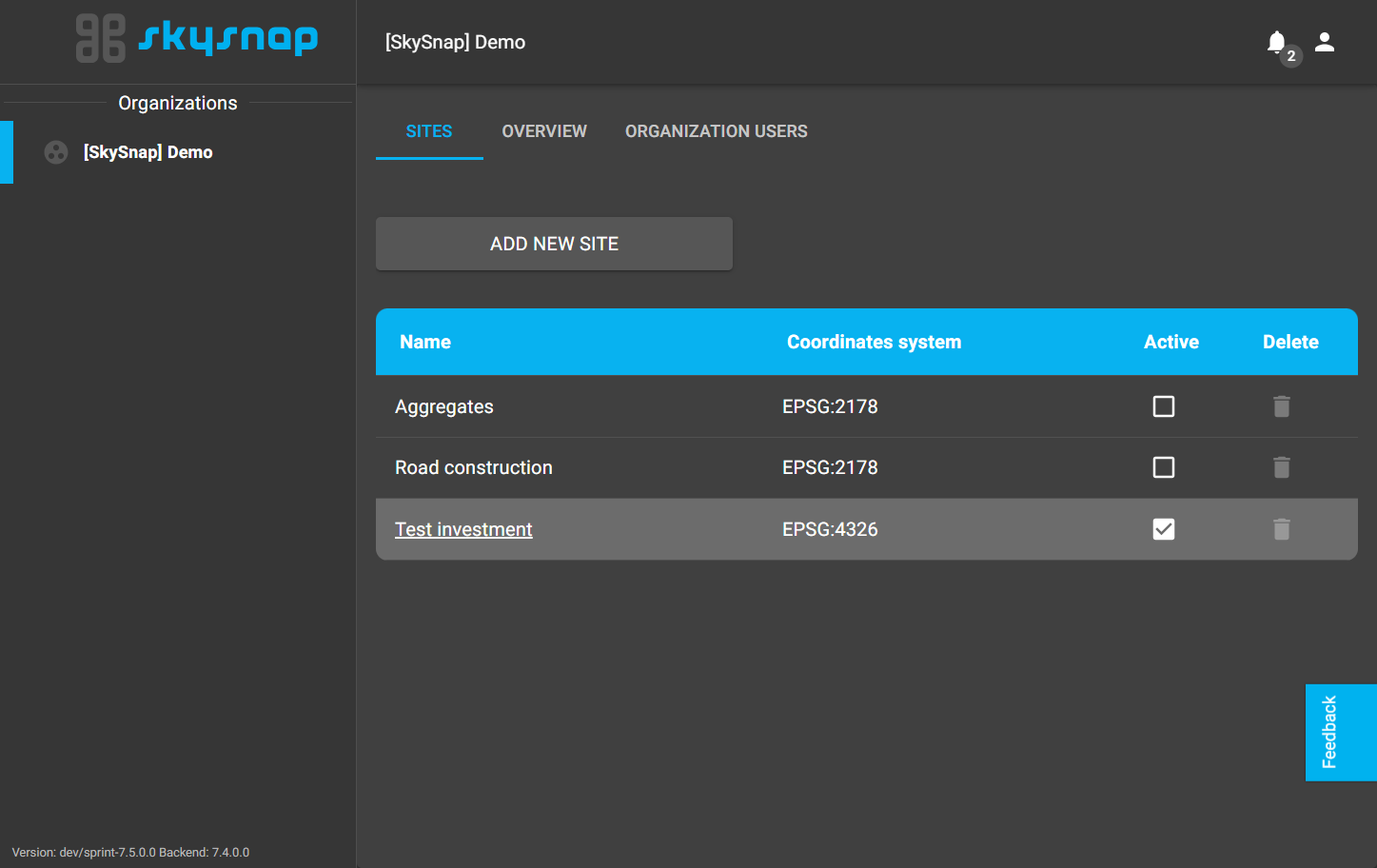This screenshot has height=868, width=1377.
Task: Select [SkySnap] Demo organization in sidebar
Action: 178,152
